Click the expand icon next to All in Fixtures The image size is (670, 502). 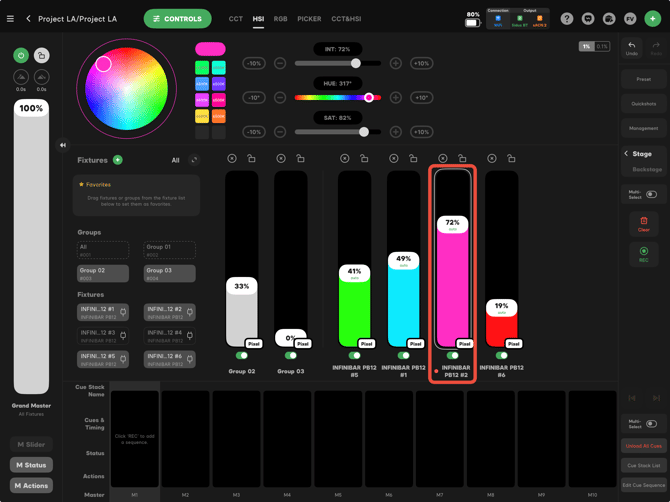click(194, 160)
